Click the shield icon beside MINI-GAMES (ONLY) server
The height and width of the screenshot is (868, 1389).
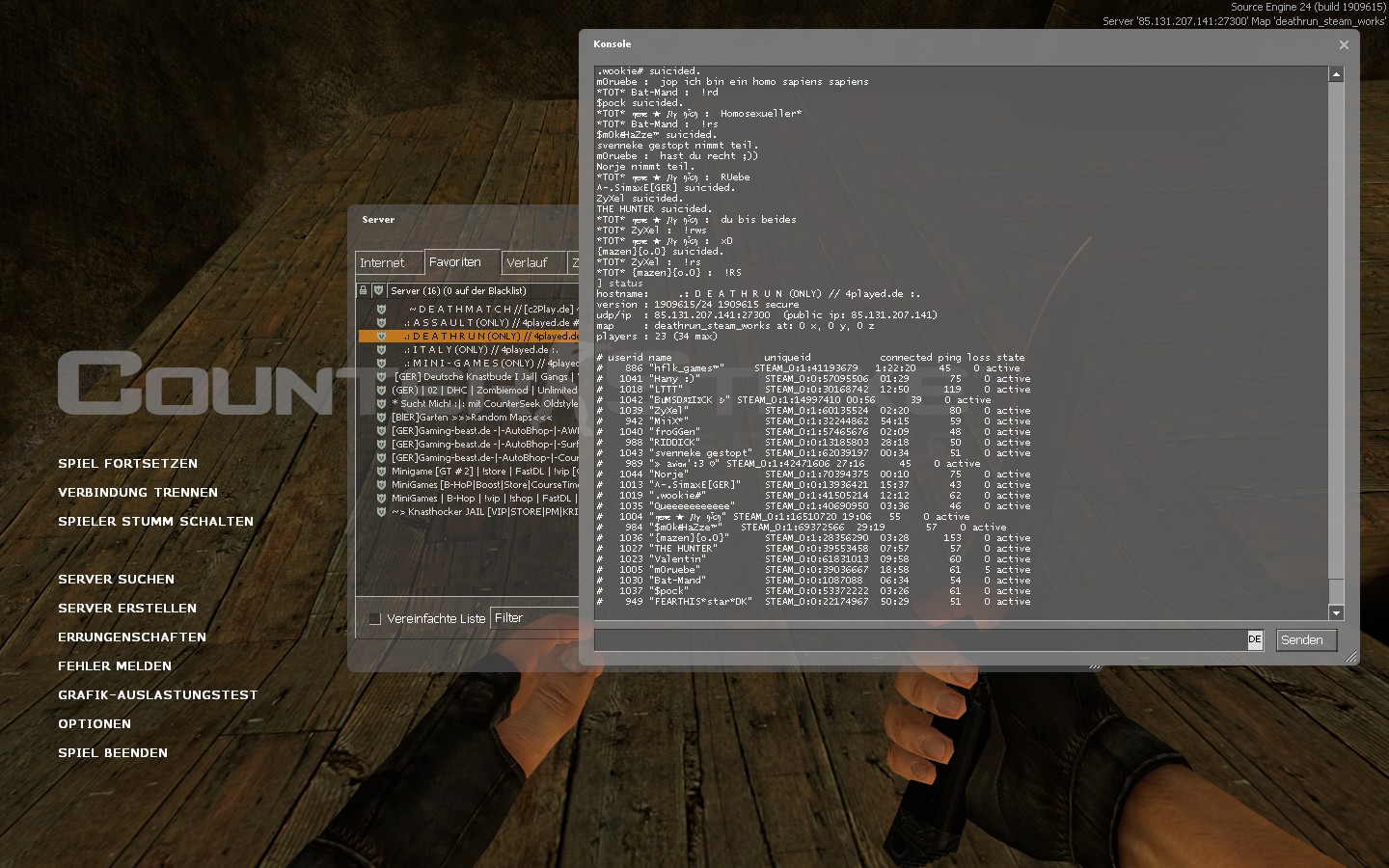click(x=381, y=364)
